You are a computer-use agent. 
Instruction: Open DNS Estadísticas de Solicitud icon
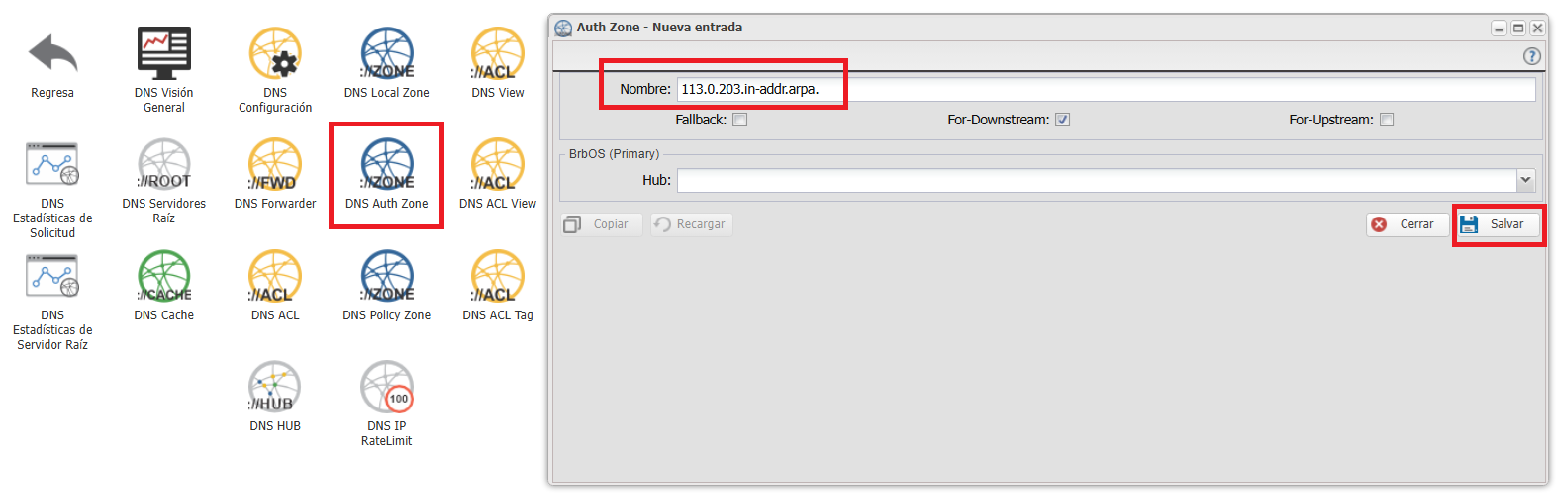point(53,165)
